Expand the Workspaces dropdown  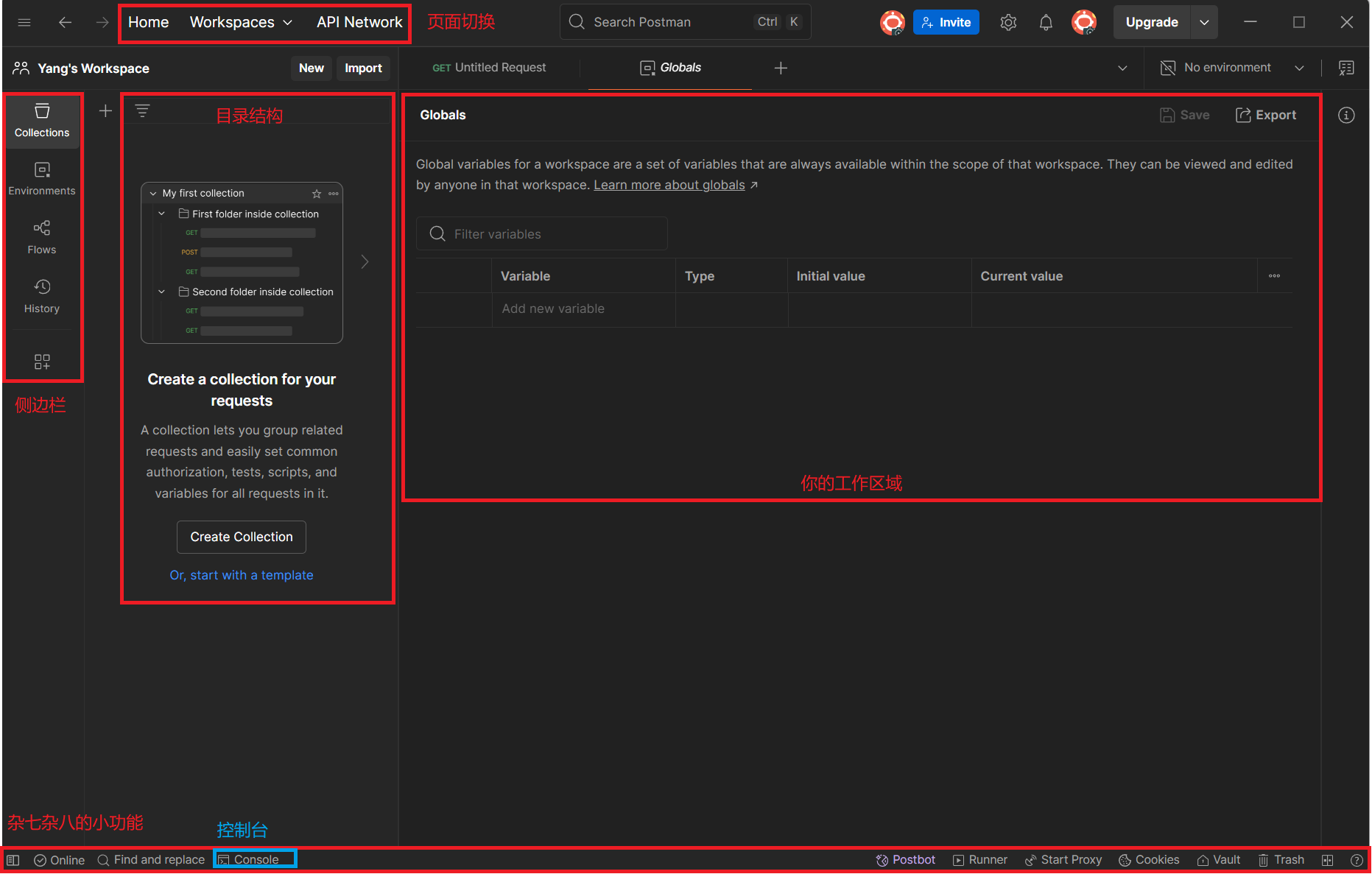click(x=241, y=22)
